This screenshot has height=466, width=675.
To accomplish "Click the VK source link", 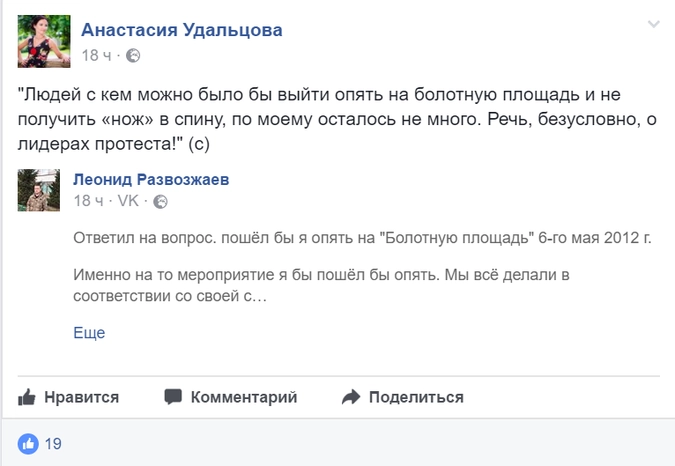I will coord(128,201).
